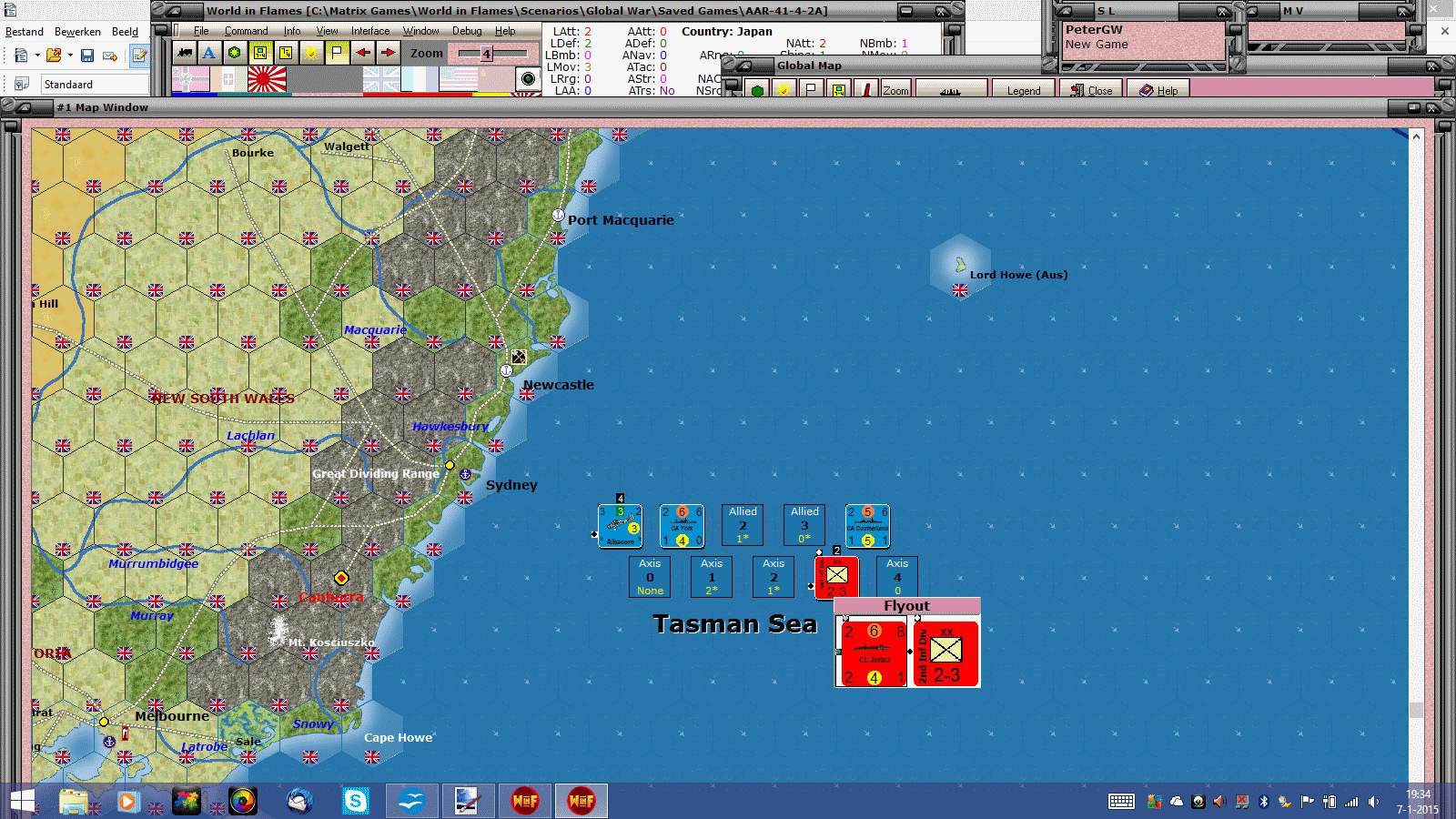Open the Beeld menu
The image size is (1456, 819).
pyautogui.click(x=126, y=32)
